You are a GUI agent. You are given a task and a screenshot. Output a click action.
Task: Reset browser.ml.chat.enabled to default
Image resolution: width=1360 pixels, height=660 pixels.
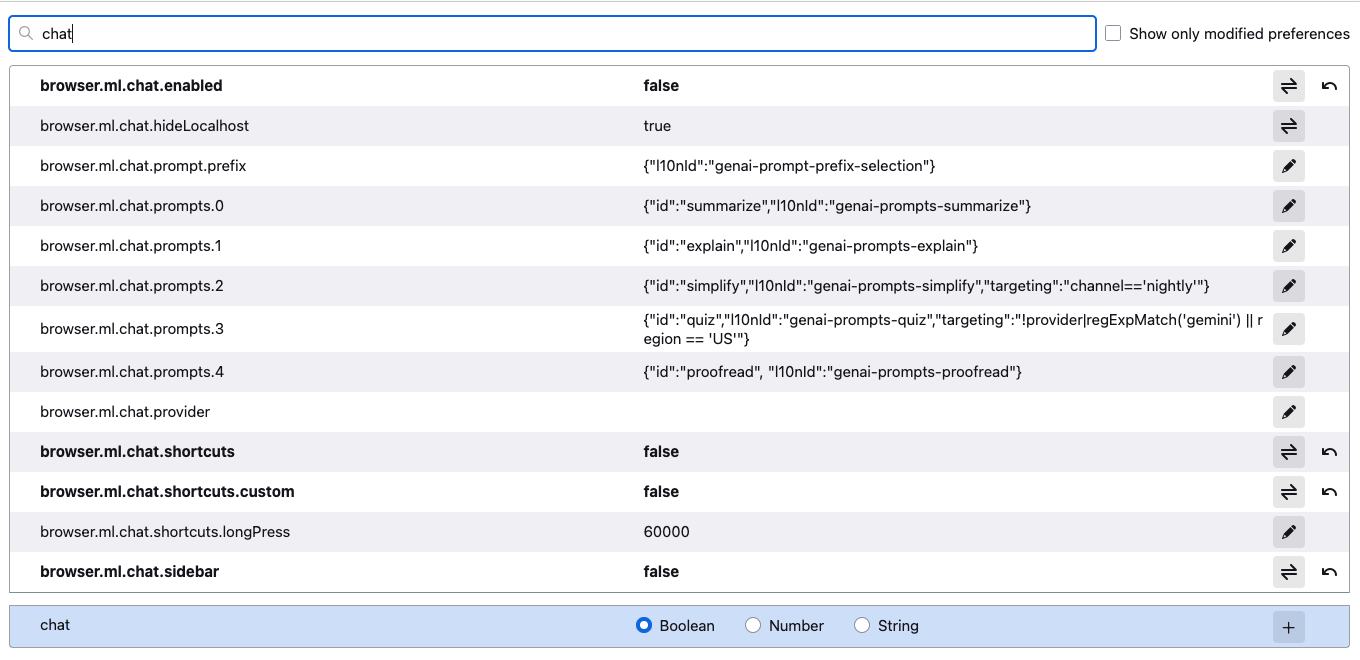(1329, 86)
